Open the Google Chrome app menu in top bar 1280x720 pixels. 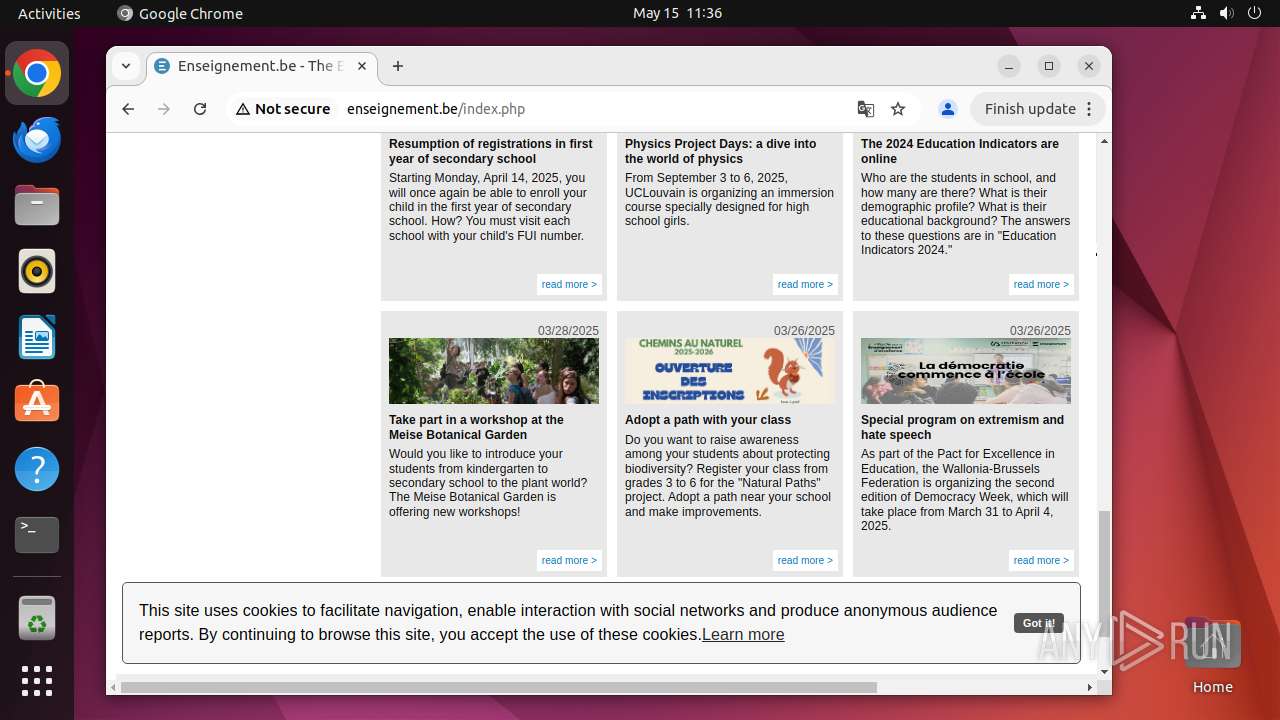pos(180,13)
